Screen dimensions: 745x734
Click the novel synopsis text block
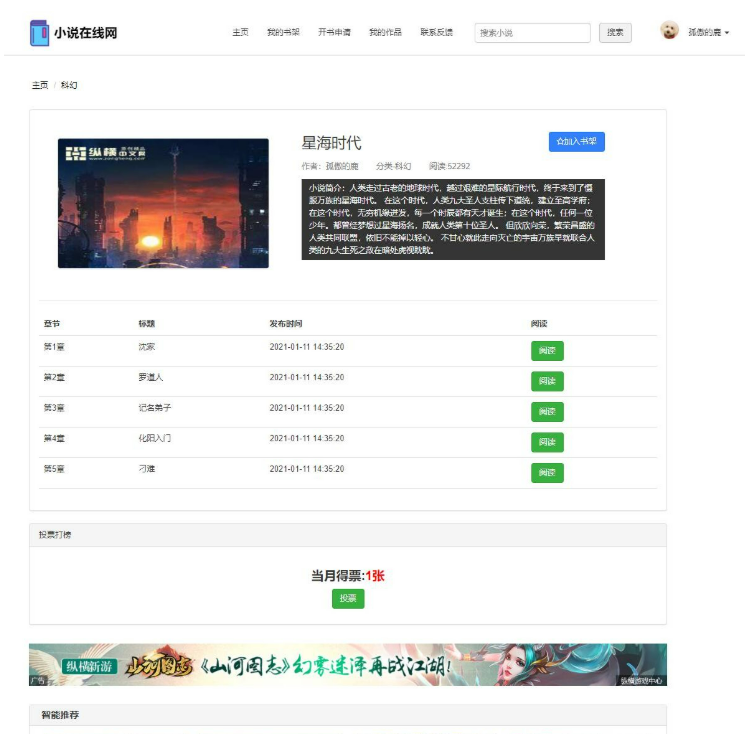pos(453,219)
